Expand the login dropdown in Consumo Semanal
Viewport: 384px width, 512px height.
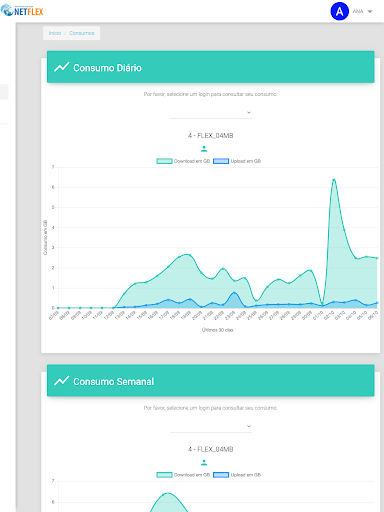click(211, 426)
